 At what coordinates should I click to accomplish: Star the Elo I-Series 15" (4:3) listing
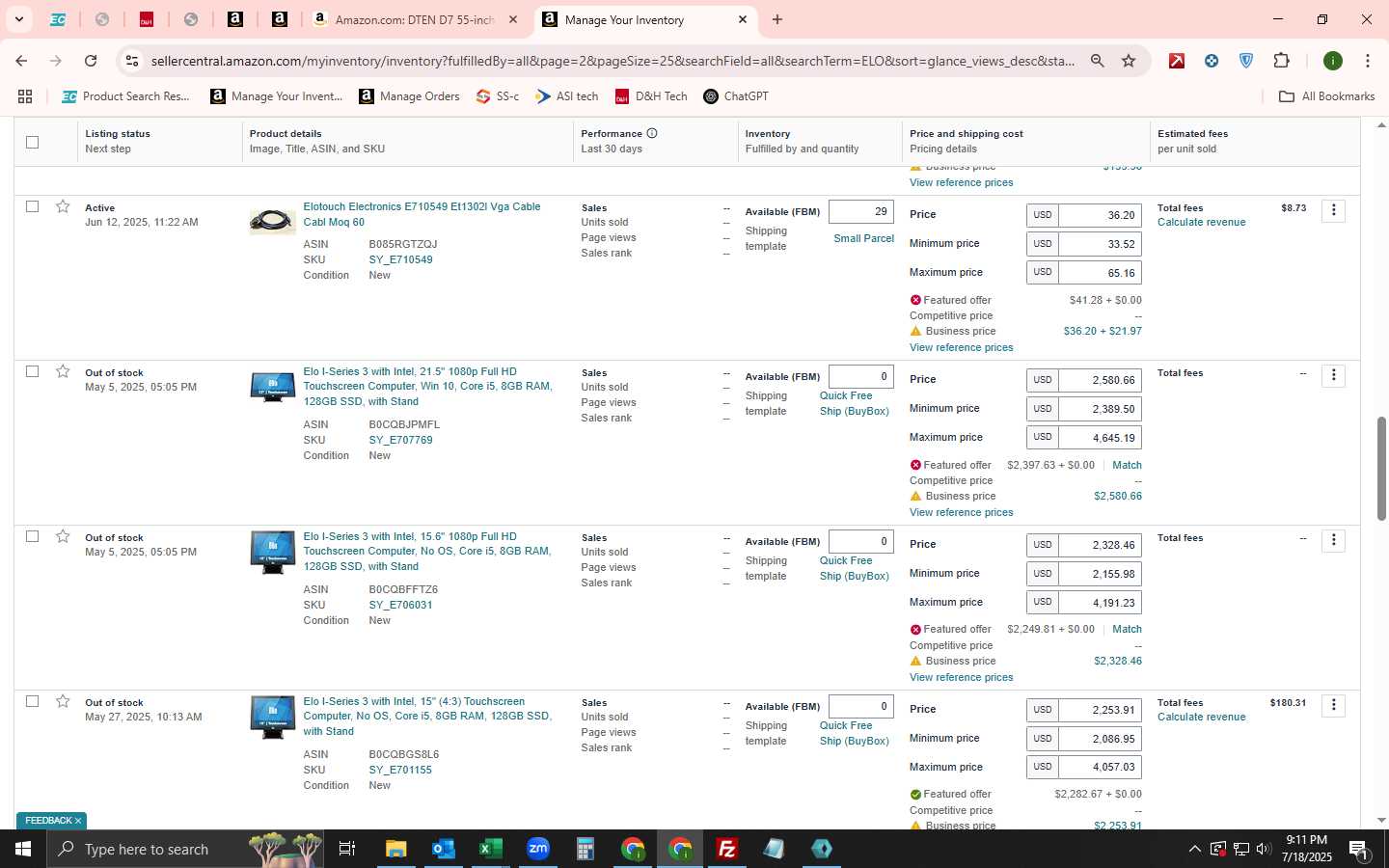coord(63,701)
